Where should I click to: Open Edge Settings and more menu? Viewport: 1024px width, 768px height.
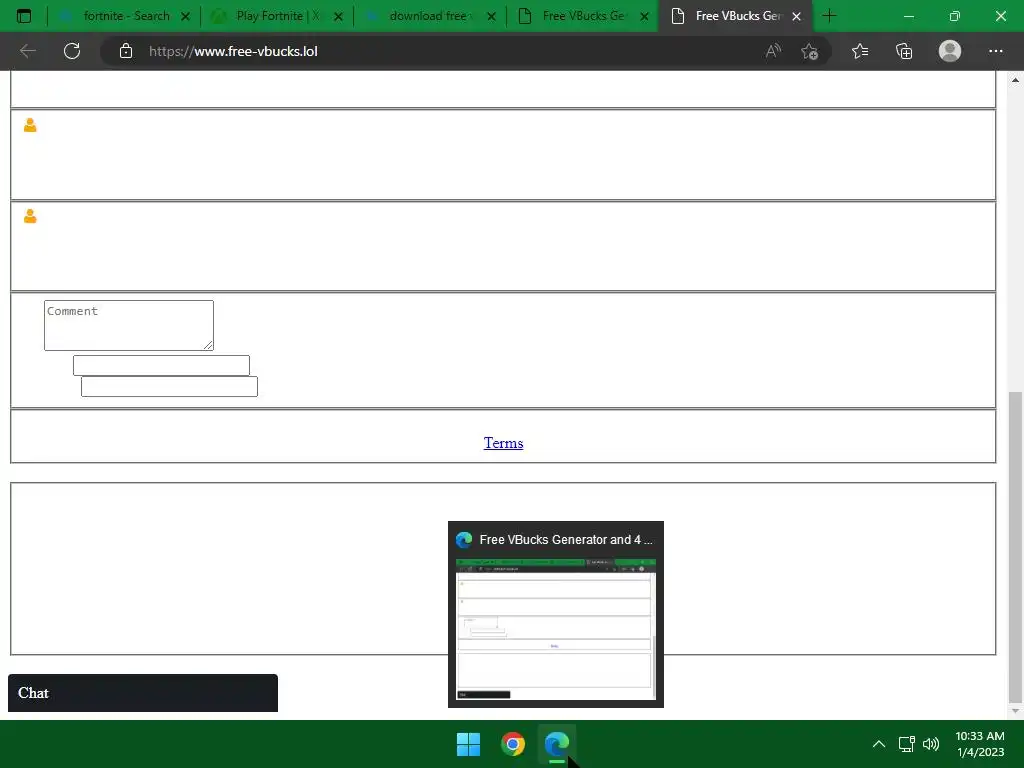pyautogui.click(x=995, y=51)
